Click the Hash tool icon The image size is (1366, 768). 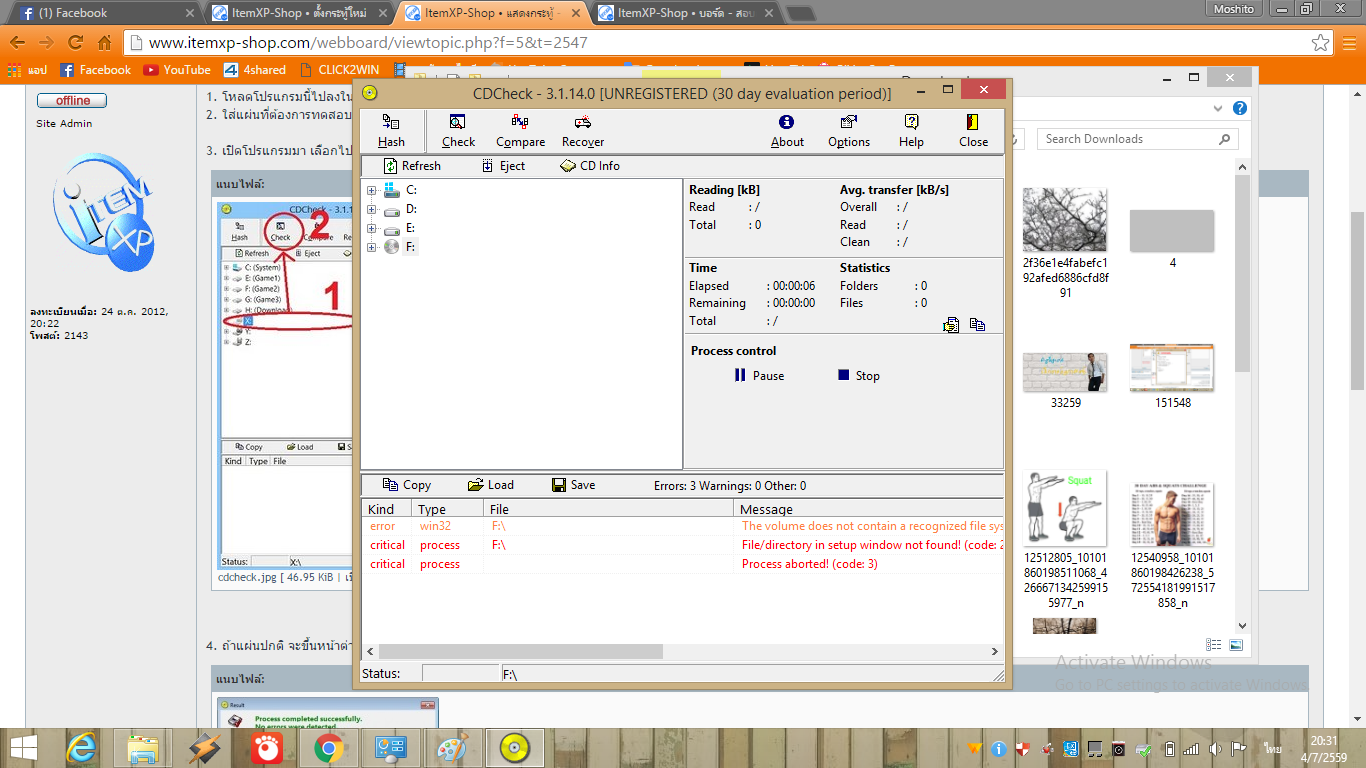tap(391, 130)
